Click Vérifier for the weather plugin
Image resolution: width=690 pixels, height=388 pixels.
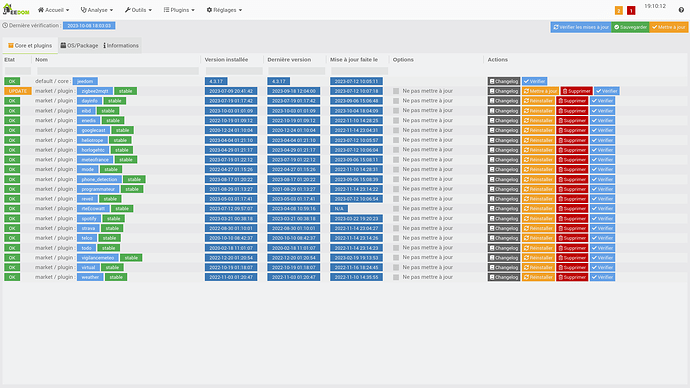[x=602, y=277]
